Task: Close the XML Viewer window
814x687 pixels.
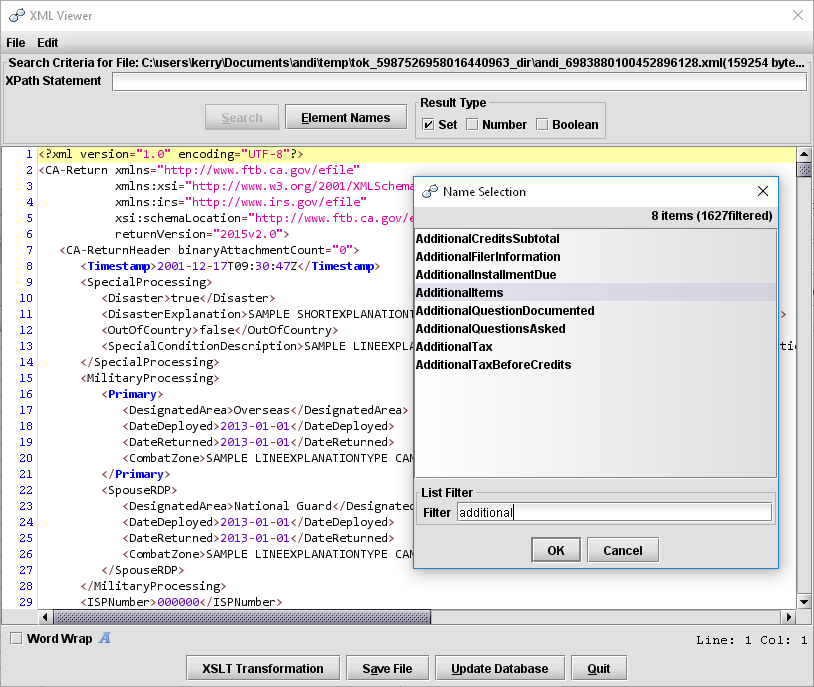Action: [x=798, y=15]
